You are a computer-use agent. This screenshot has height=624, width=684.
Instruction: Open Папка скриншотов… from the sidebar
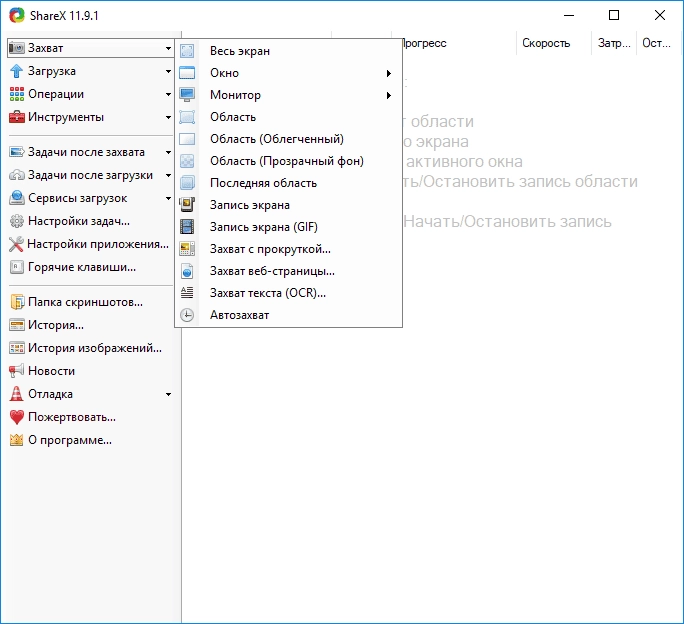click(90, 302)
